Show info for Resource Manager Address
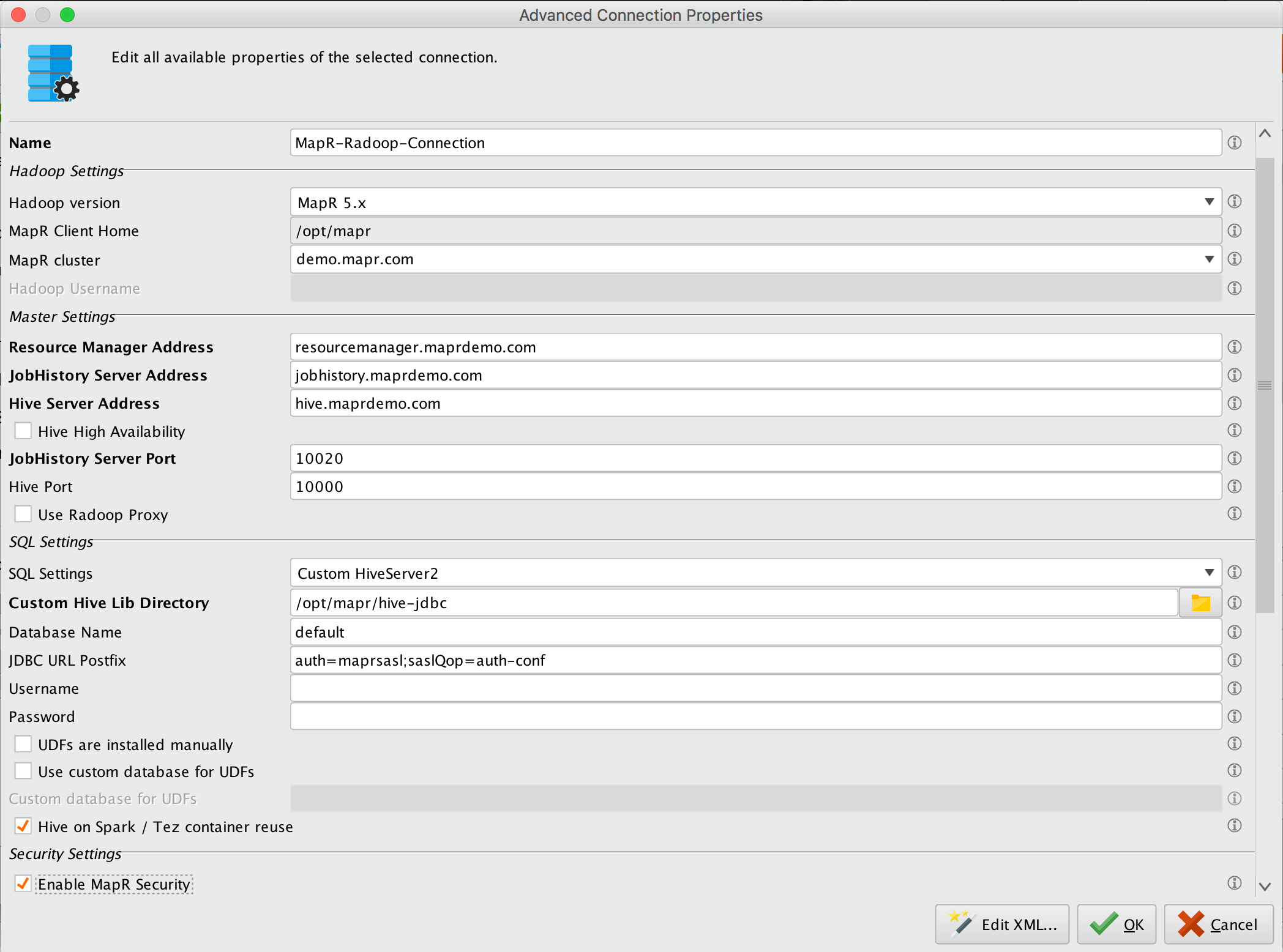Image resolution: width=1283 pixels, height=952 pixels. (x=1235, y=347)
